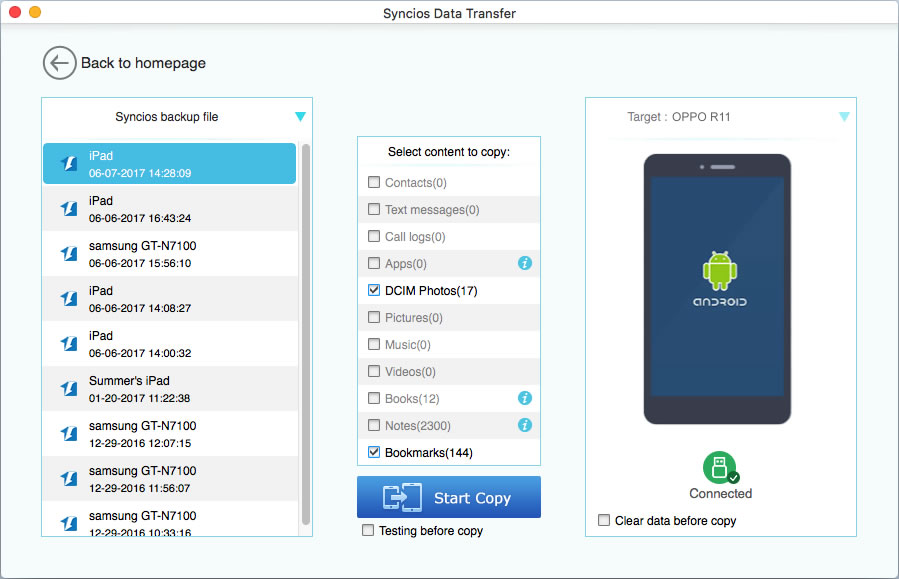Click the Back to homepage link
This screenshot has height=579, width=899.
[x=143, y=63]
